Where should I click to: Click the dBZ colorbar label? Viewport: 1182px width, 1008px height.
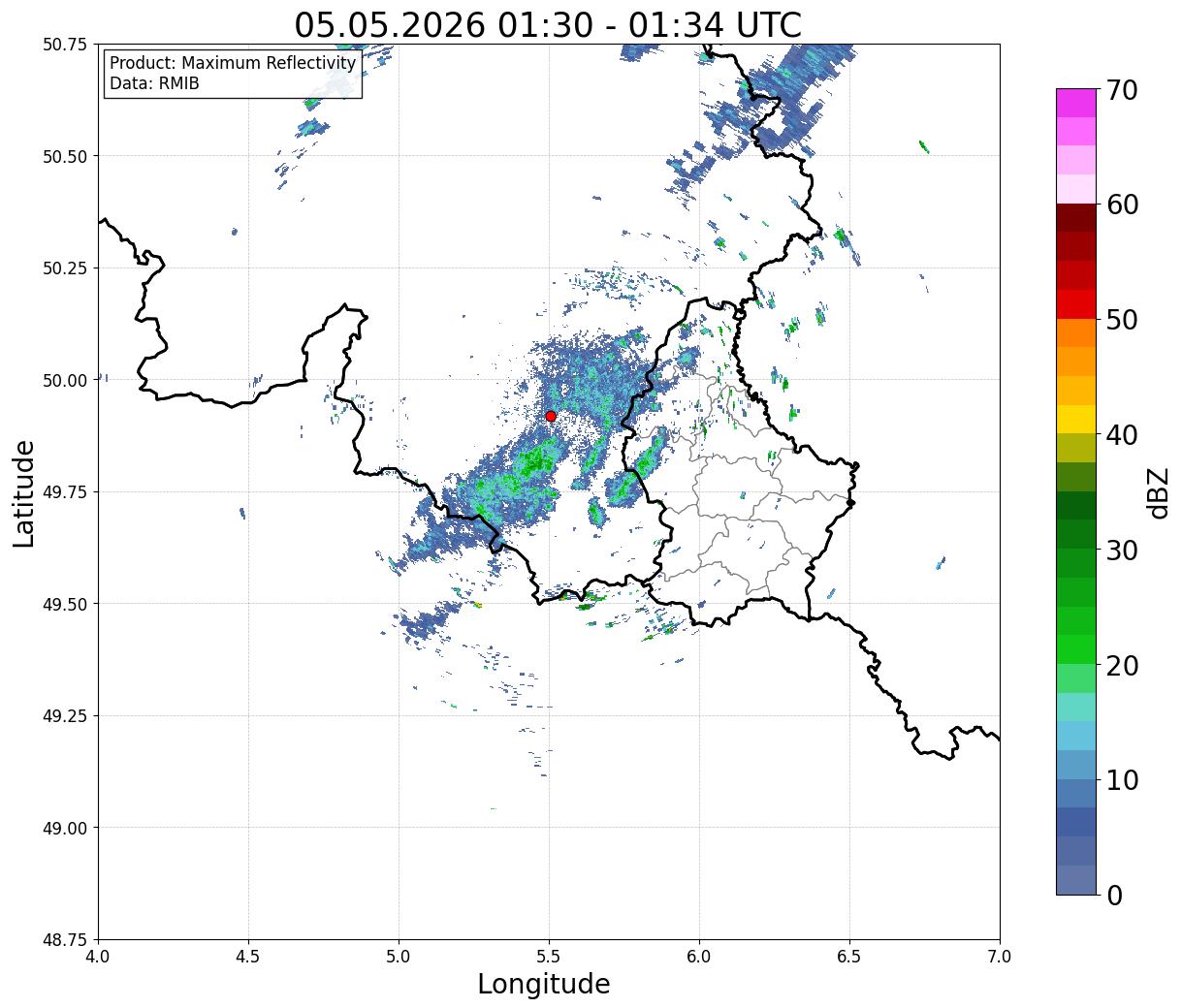(1158, 491)
